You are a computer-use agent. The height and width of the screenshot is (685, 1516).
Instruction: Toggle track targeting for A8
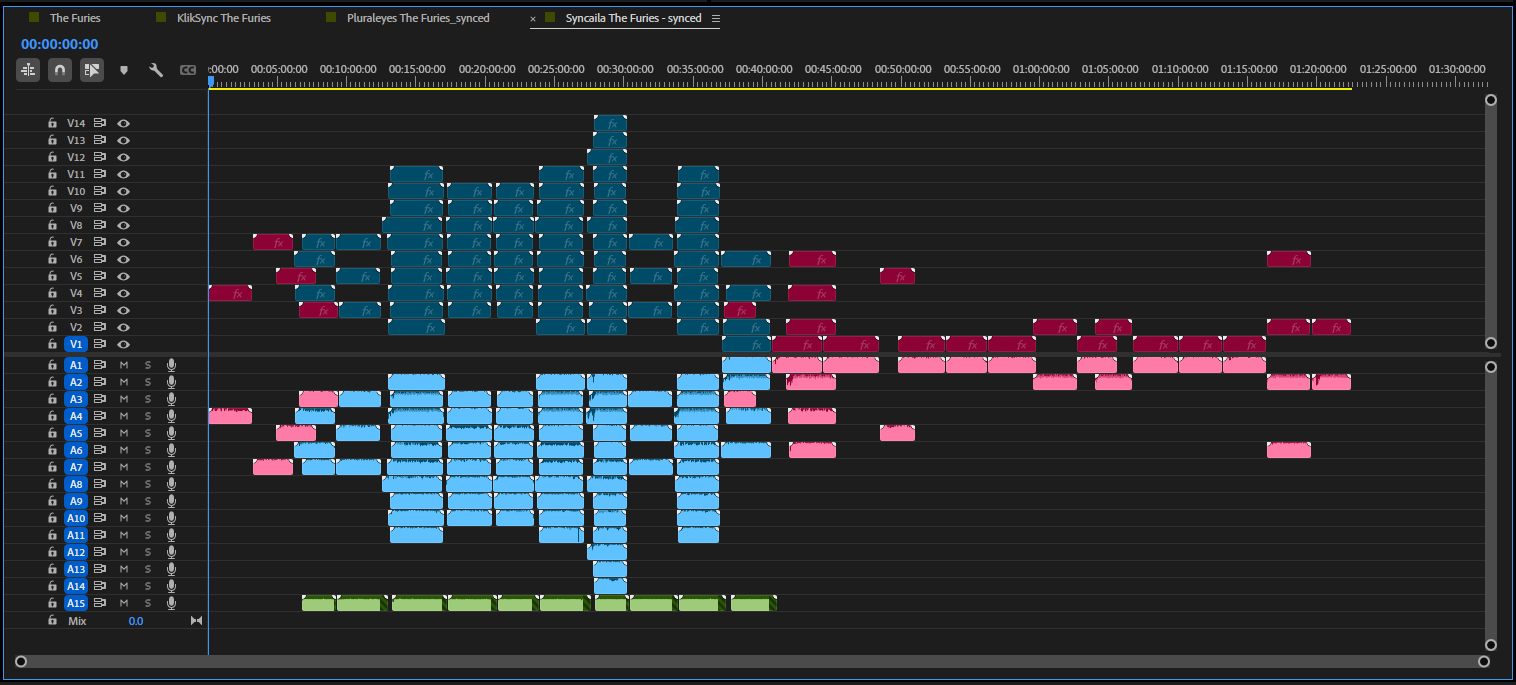click(76, 484)
